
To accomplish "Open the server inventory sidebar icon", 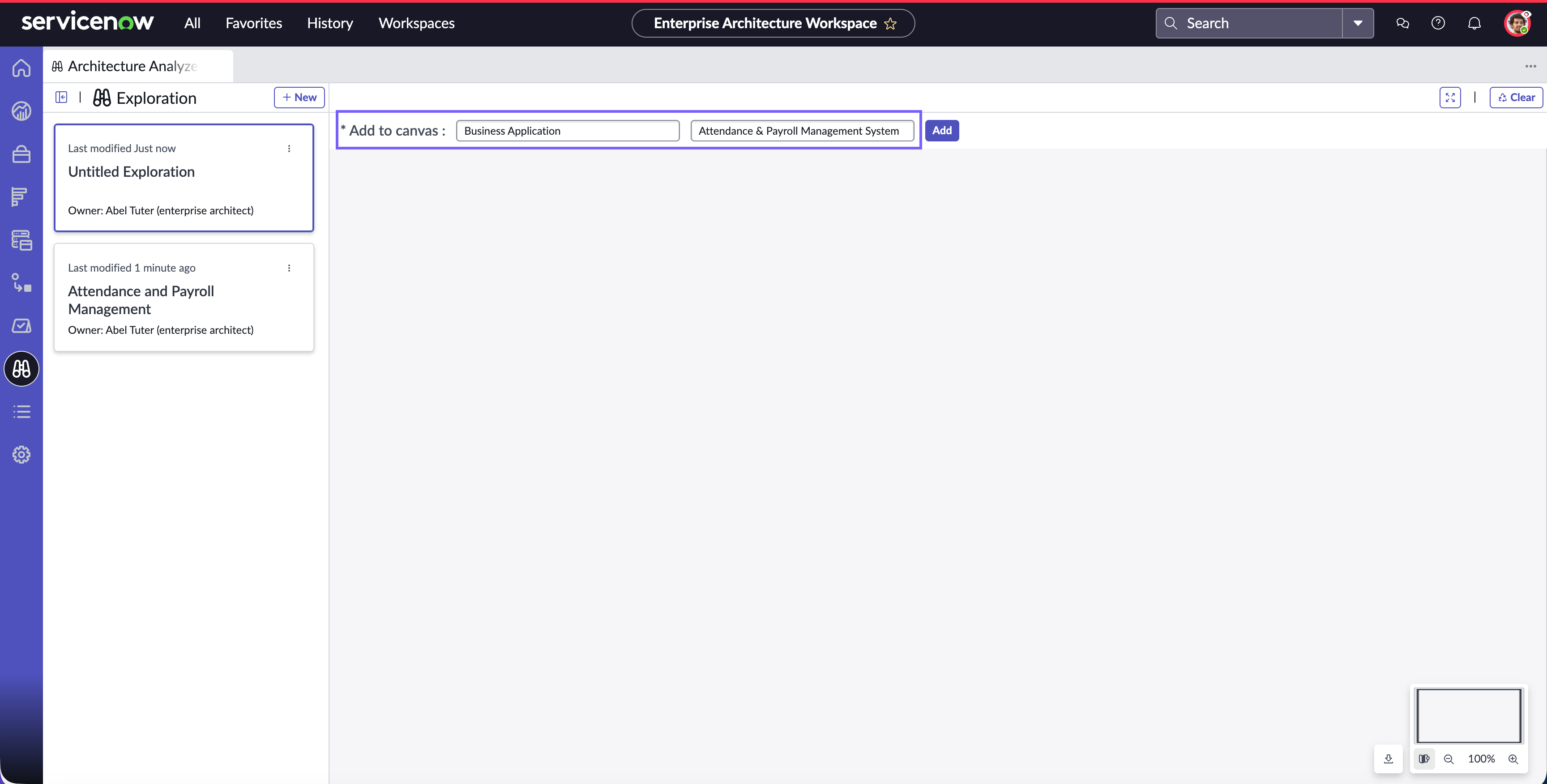I will [21, 240].
